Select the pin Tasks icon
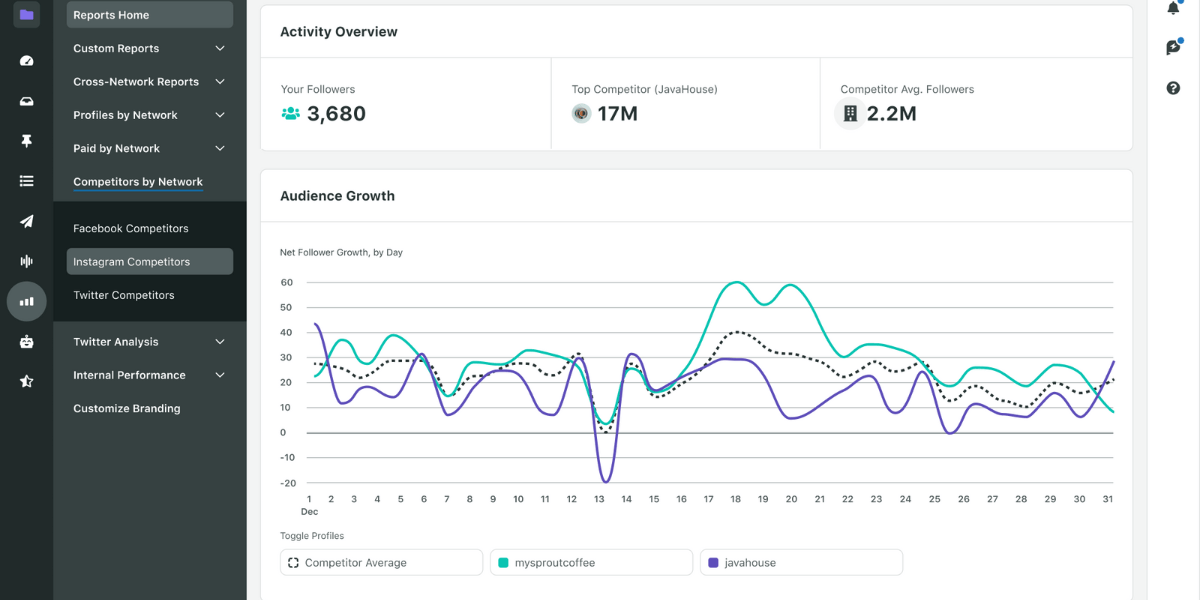The width and height of the screenshot is (1200, 600). click(26, 141)
